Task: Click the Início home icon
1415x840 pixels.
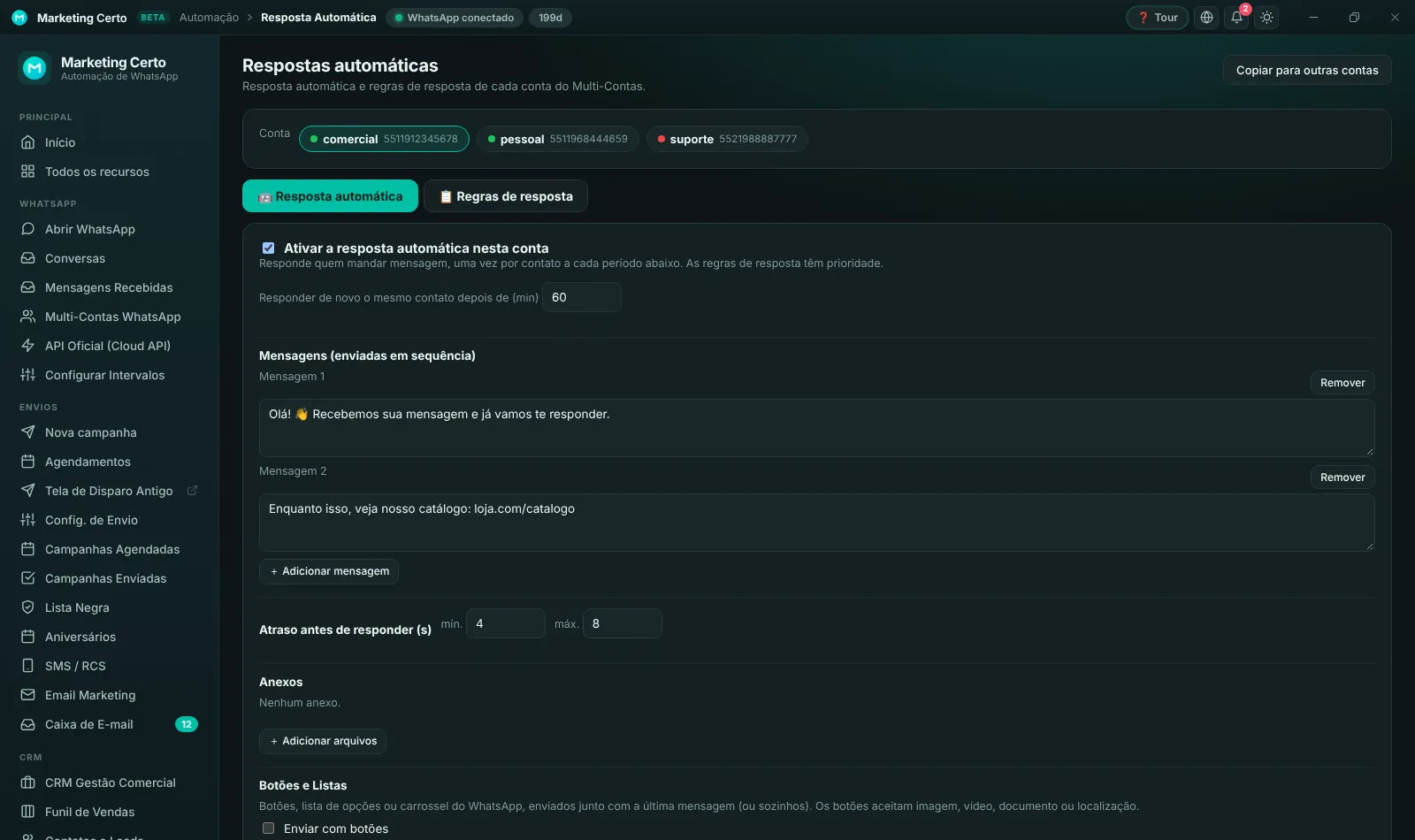Action: (28, 142)
